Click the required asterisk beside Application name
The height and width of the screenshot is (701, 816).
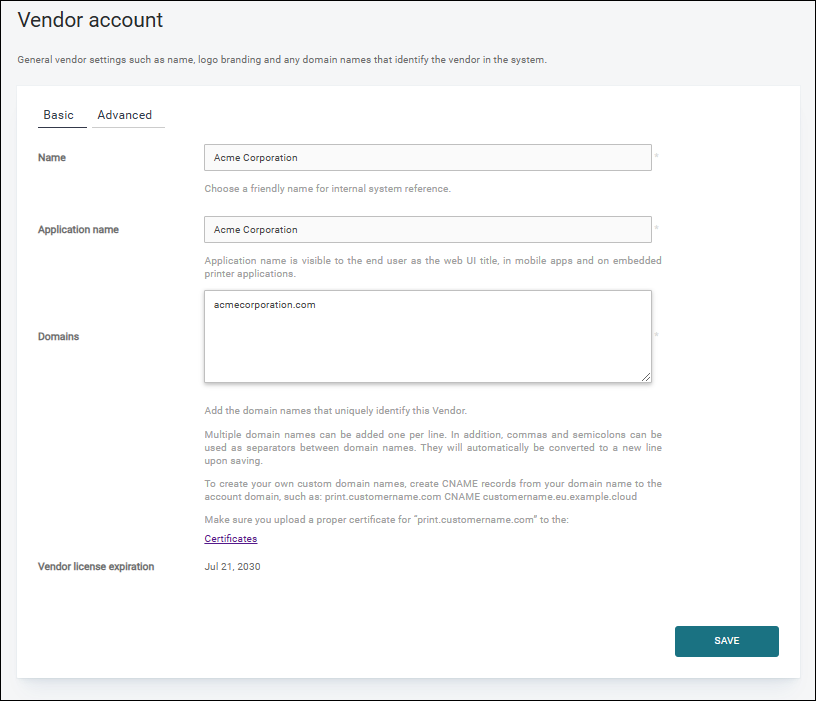click(x=656, y=228)
